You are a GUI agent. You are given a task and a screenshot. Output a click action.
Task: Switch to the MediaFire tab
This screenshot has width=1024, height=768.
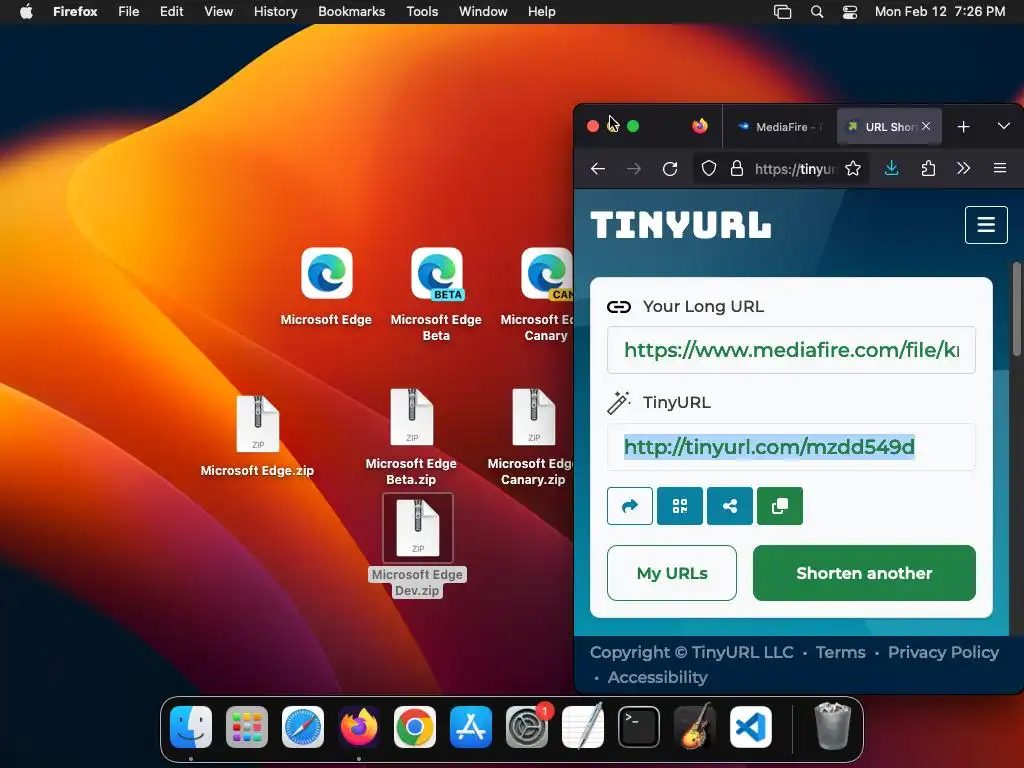[780, 127]
